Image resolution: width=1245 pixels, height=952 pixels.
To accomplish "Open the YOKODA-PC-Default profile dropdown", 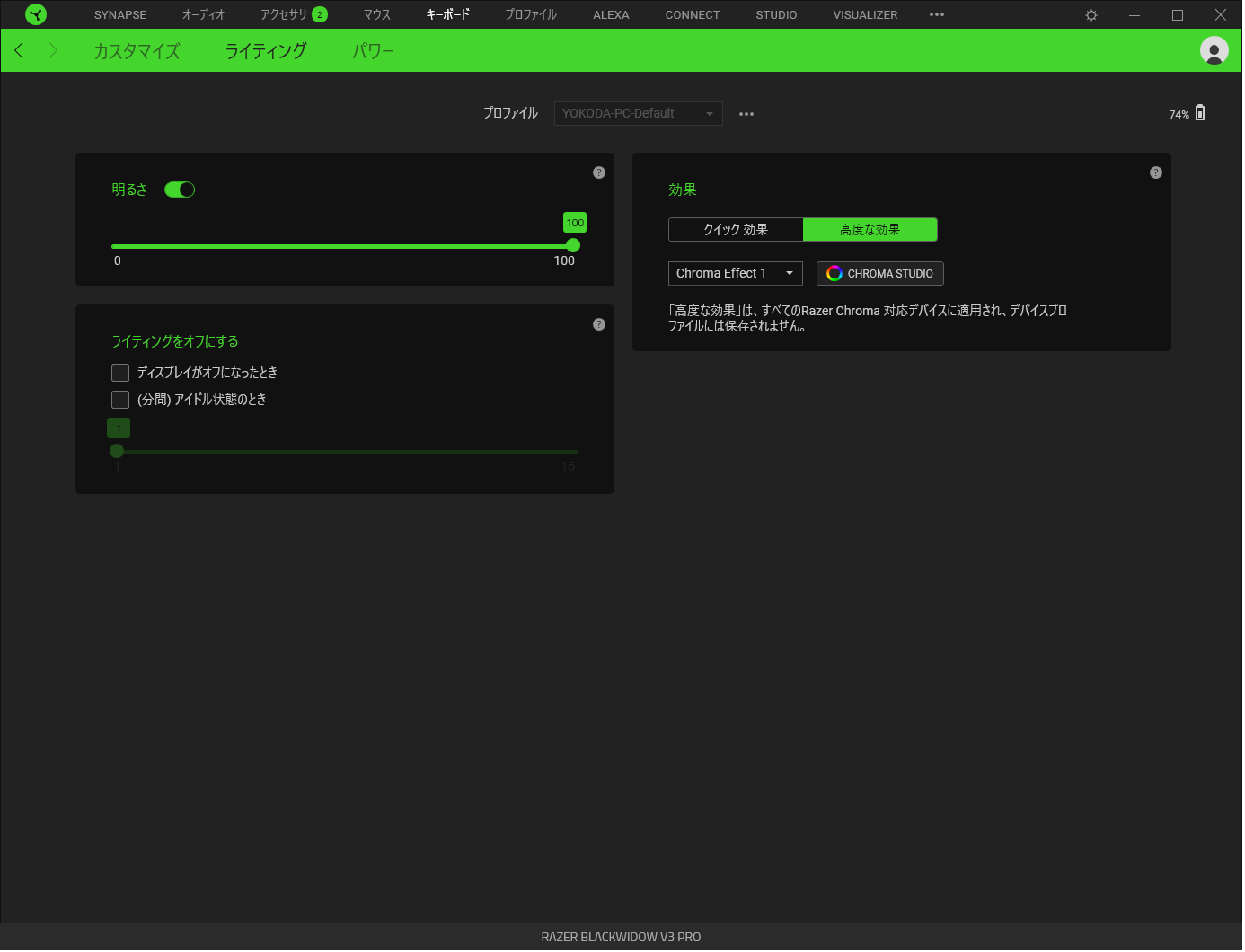I will (639, 114).
